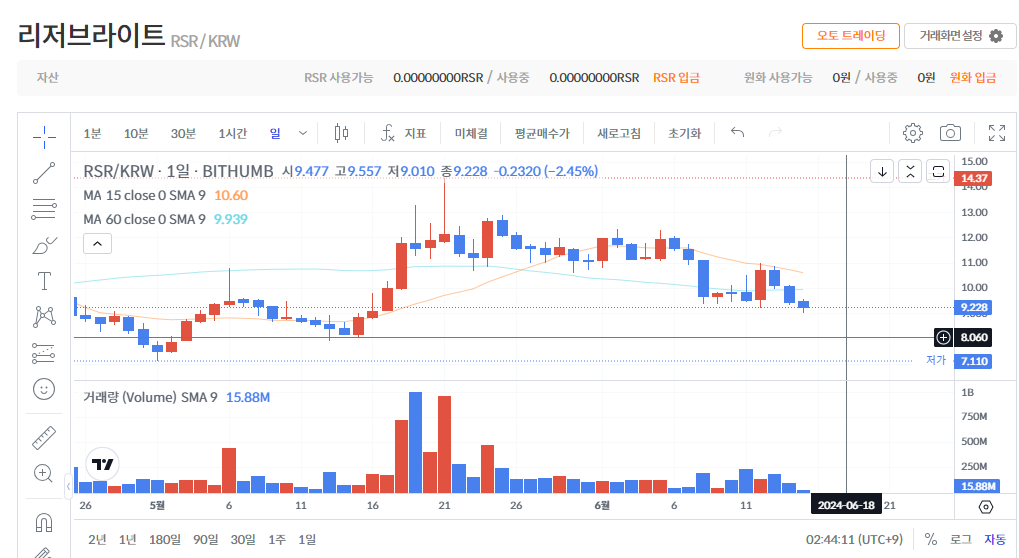Viewport: 1019px width, 558px height.
Task: Click the RSR/KRW · 1일 · BITHUMB title
Action: coord(178,171)
